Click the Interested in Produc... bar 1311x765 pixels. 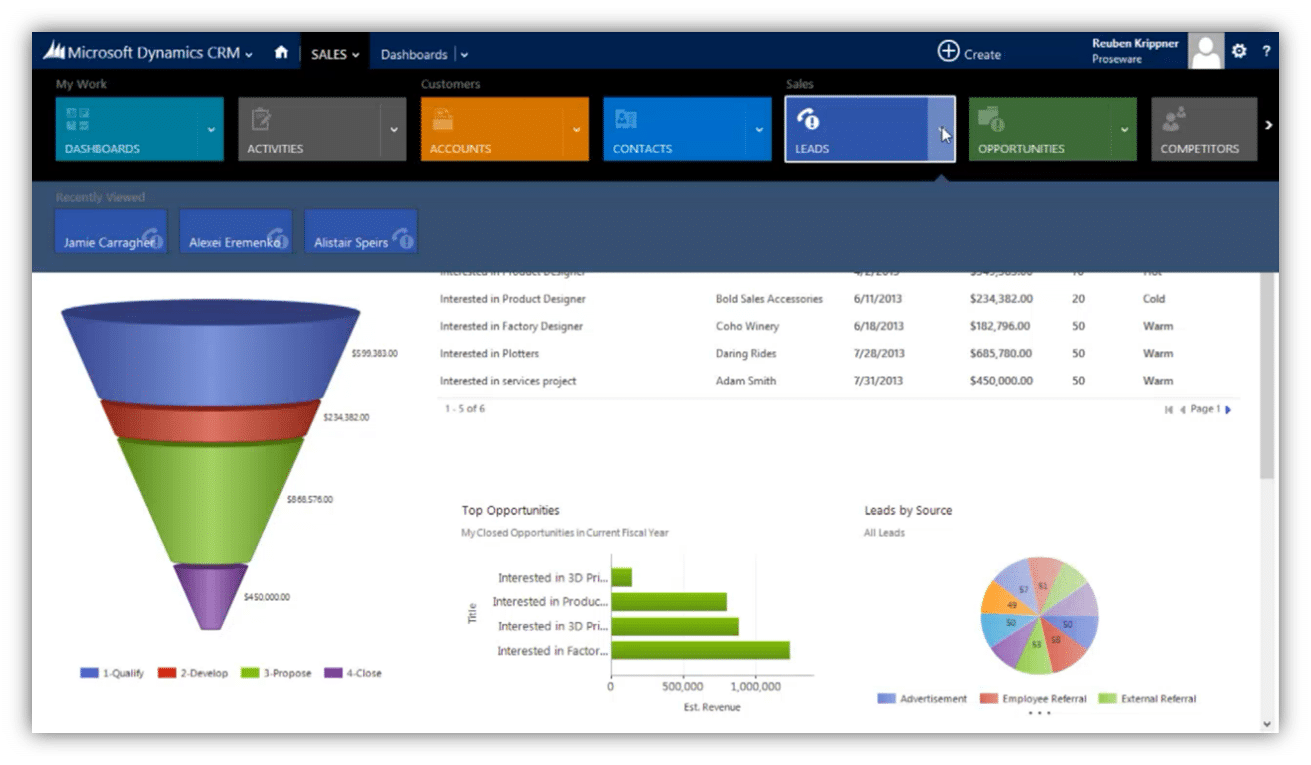[x=669, y=602]
